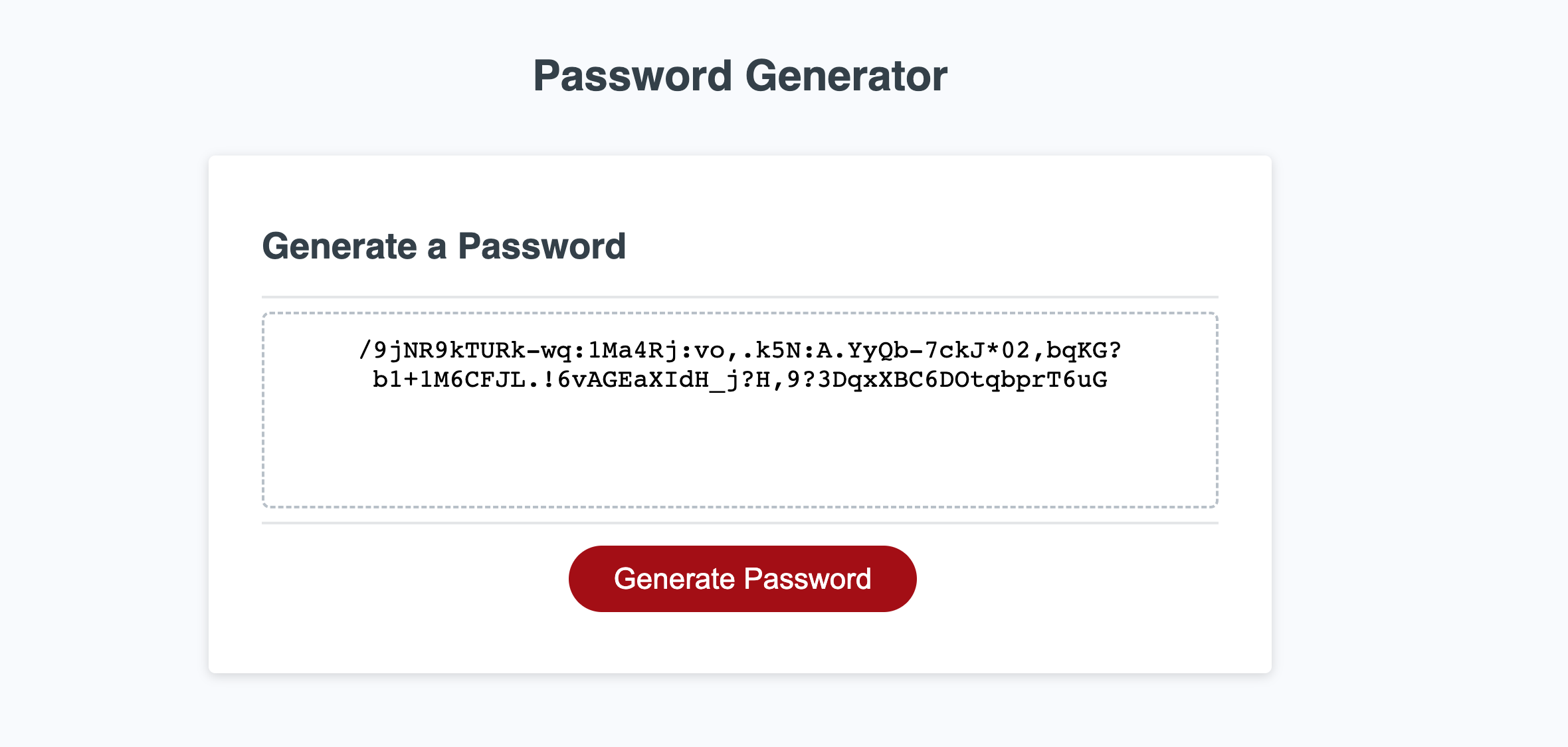Click the 'Password Generator' page title

point(741,75)
